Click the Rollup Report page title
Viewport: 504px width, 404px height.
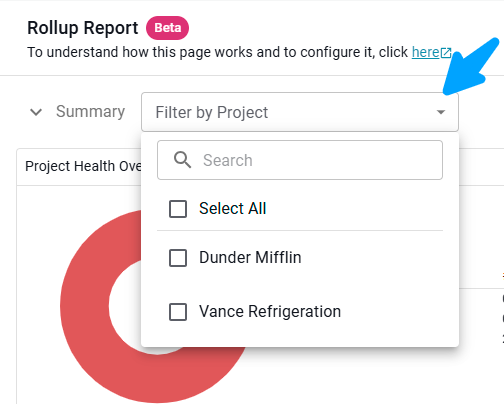pyautogui.click(x=83, y=28)
